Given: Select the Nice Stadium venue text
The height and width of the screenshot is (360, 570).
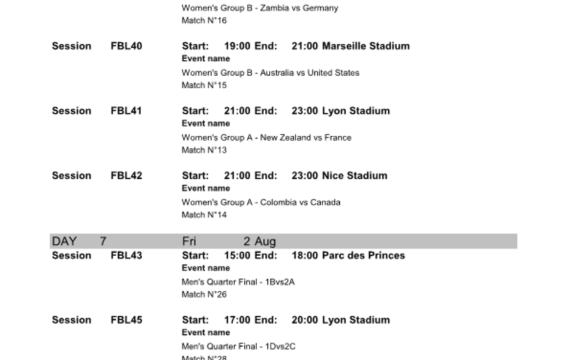Looking at the screenshot, I should click(x=354, y=176).
